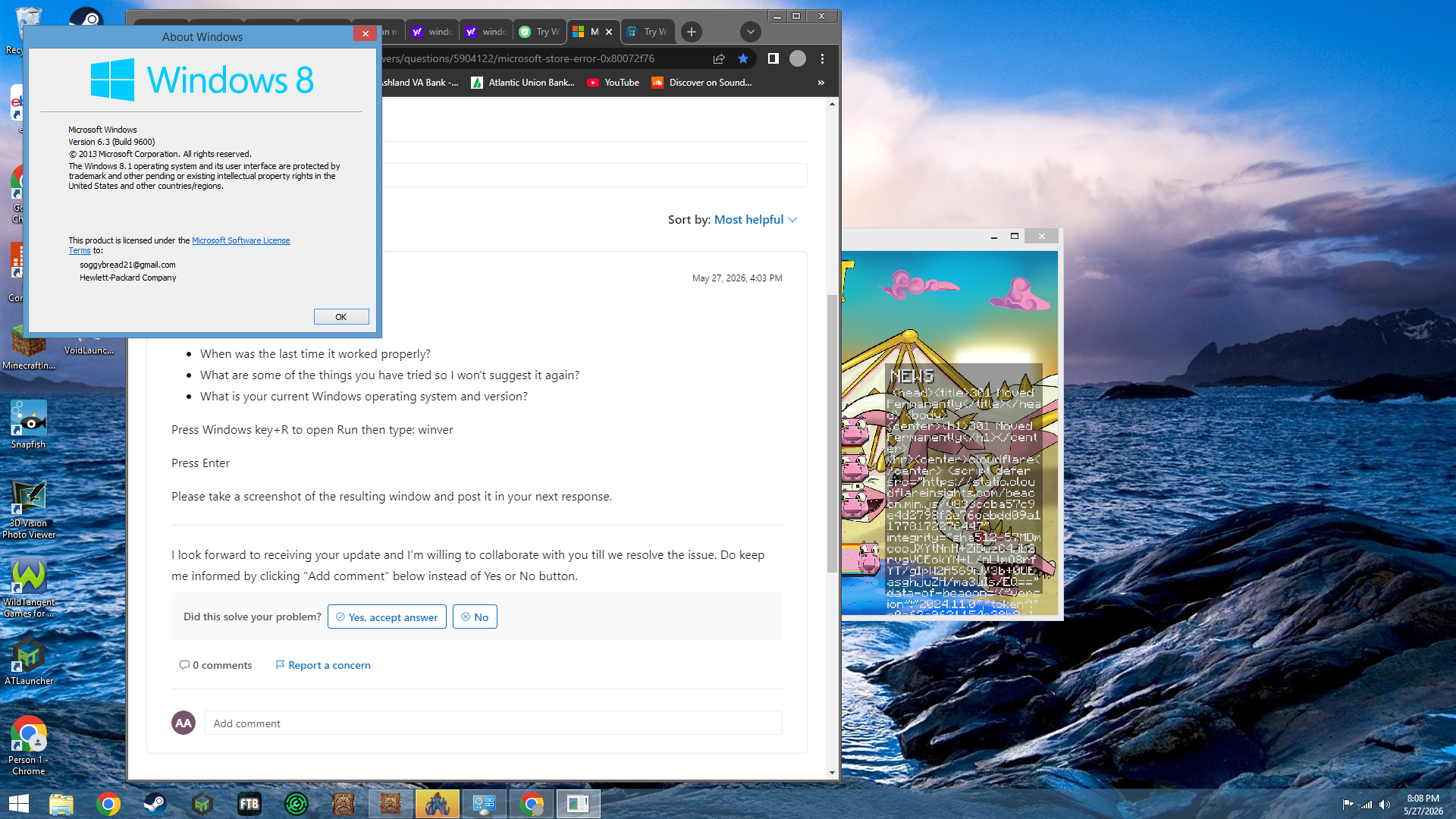Switch to the last 'Try W' store tab

(648, 32)
